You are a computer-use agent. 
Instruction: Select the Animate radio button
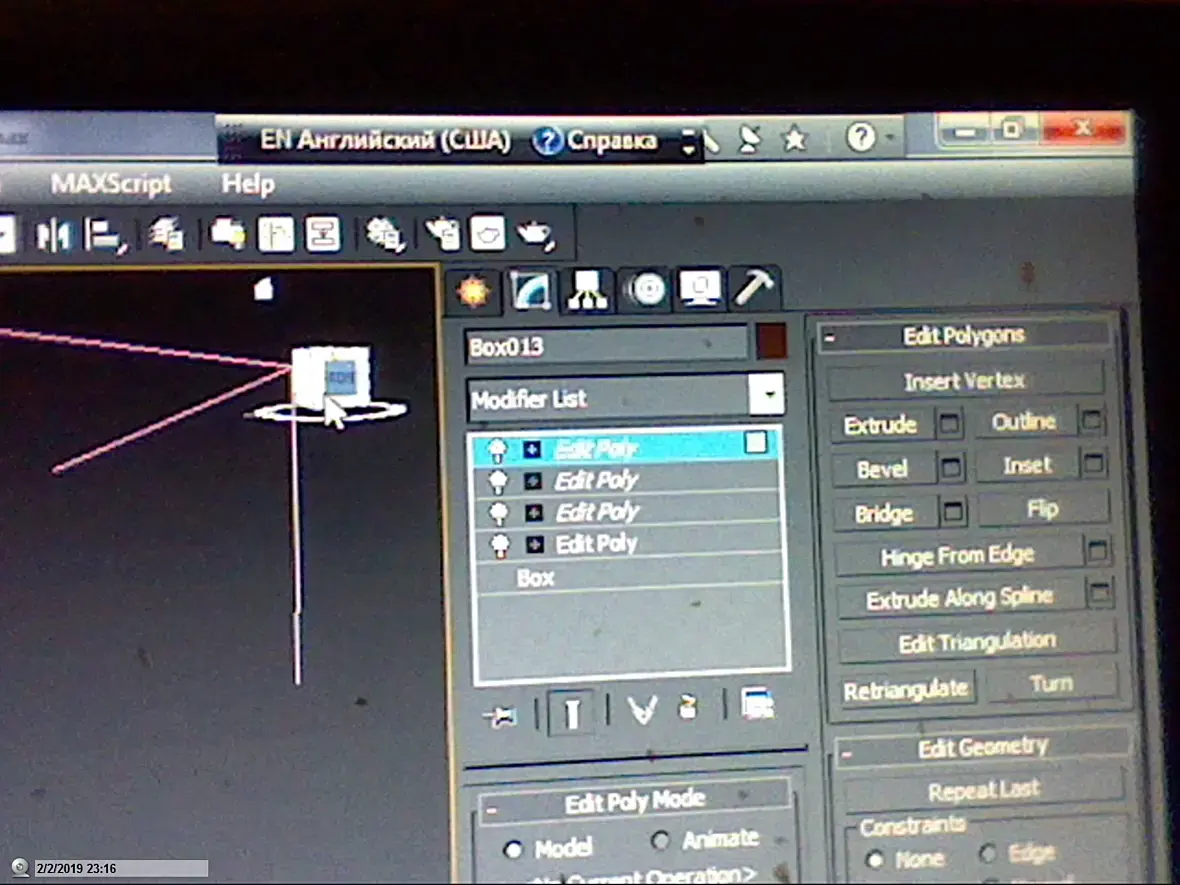[660, 840]
